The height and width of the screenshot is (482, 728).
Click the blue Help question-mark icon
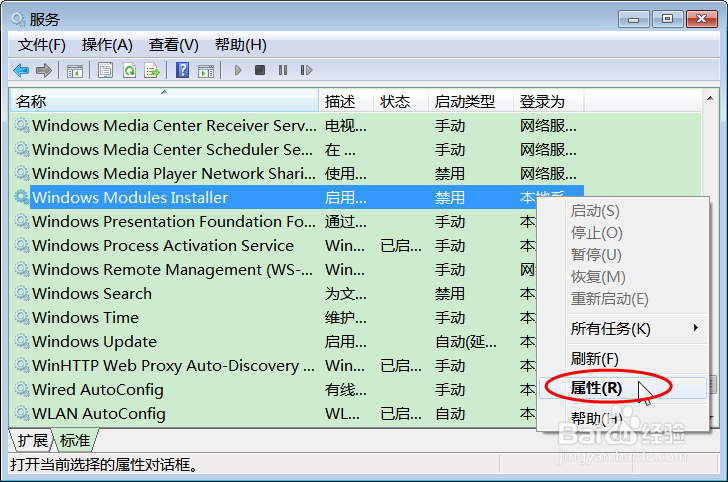(x=182, y=70)
